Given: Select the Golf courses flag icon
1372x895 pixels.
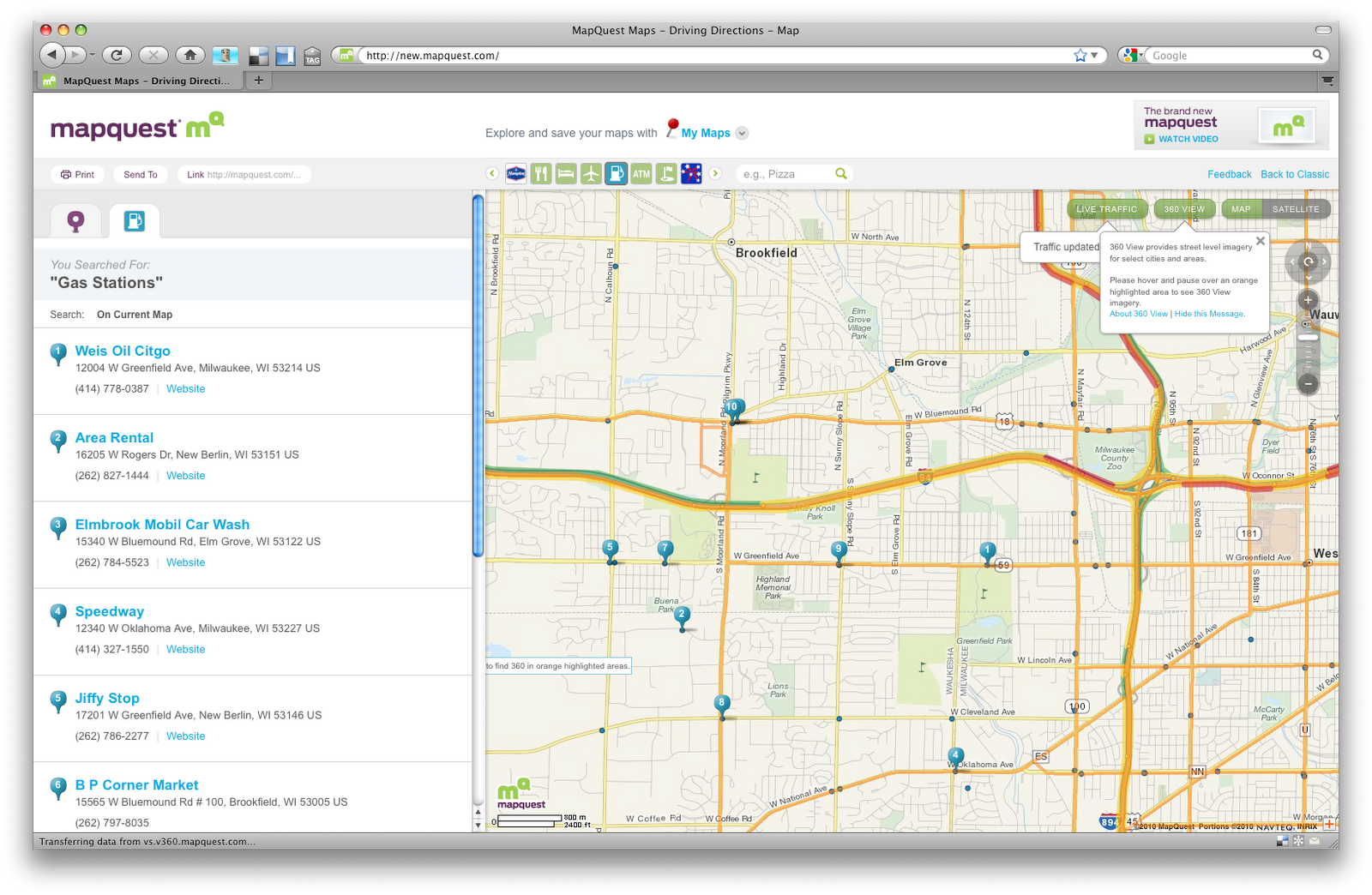Looking at the screenshot, I should pos(666,174).
